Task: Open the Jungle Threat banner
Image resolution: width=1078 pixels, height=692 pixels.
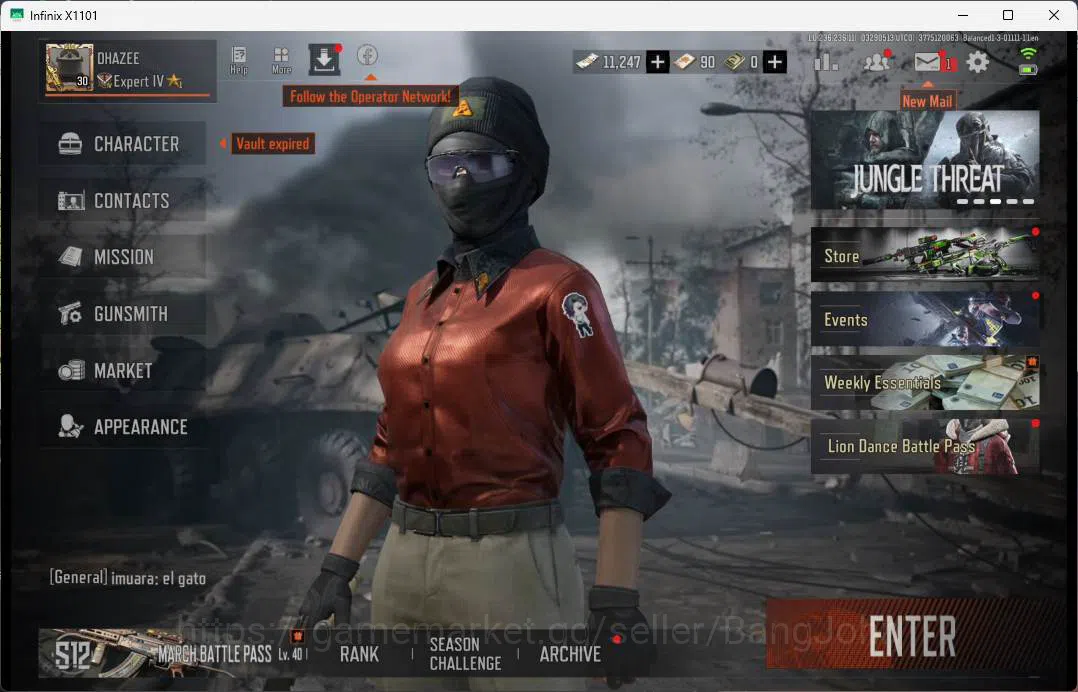Action: tap(925, 159)
